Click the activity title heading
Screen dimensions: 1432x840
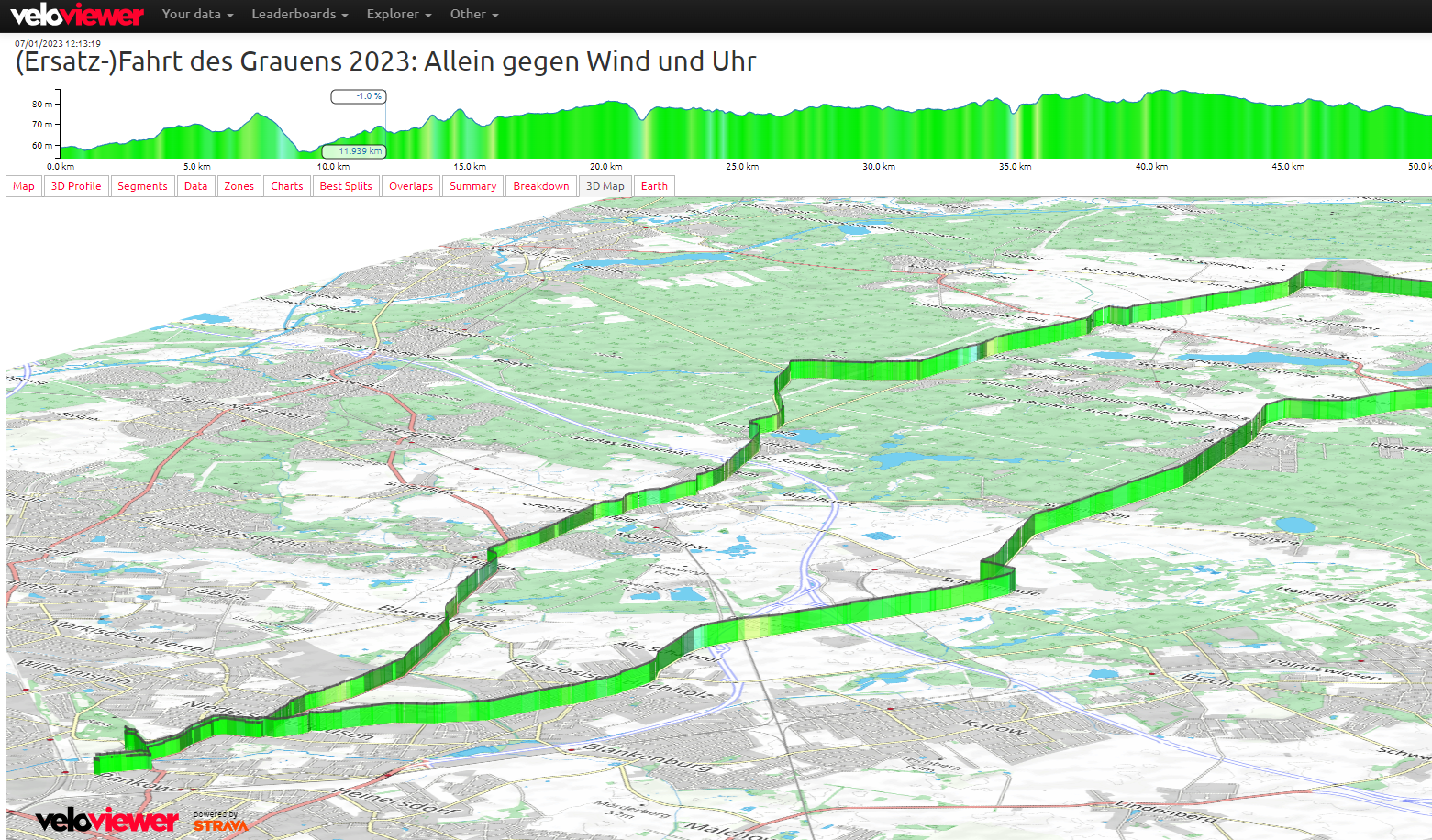[385, 61]
